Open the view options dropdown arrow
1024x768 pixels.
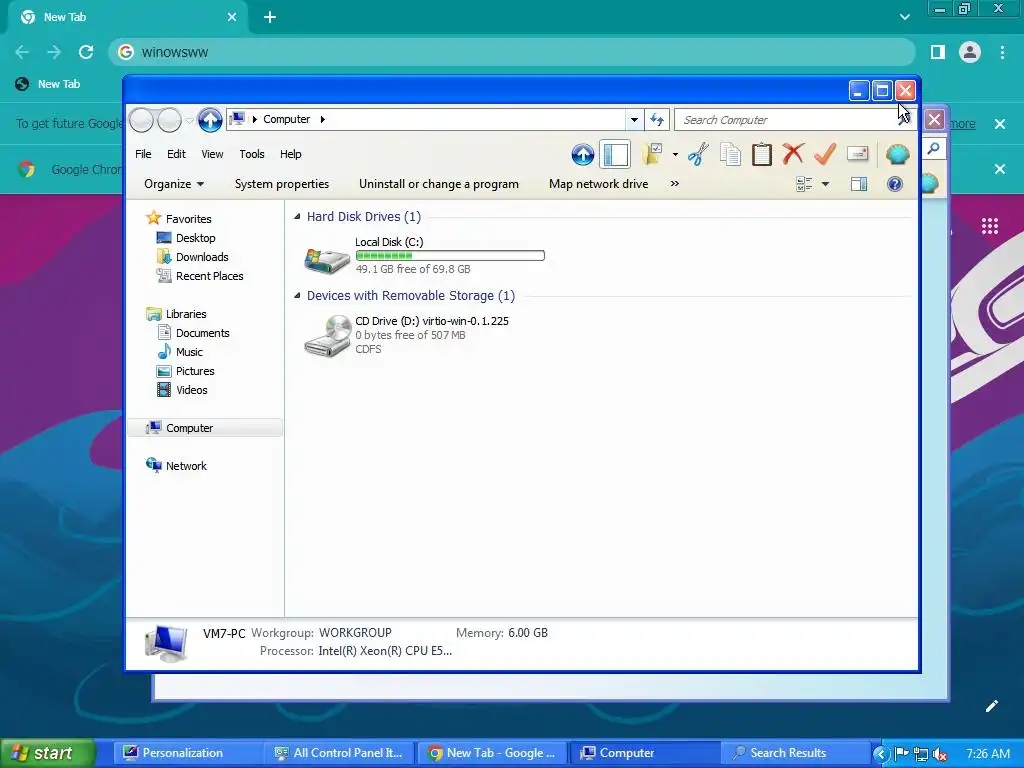(x=825, y=184)
